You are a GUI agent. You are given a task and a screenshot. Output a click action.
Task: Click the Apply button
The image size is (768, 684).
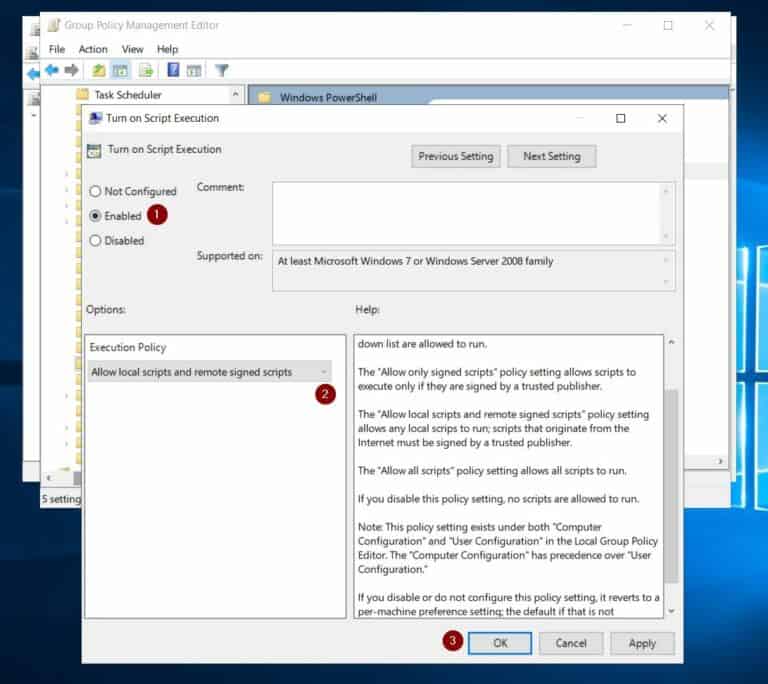[x=642, y=643]
